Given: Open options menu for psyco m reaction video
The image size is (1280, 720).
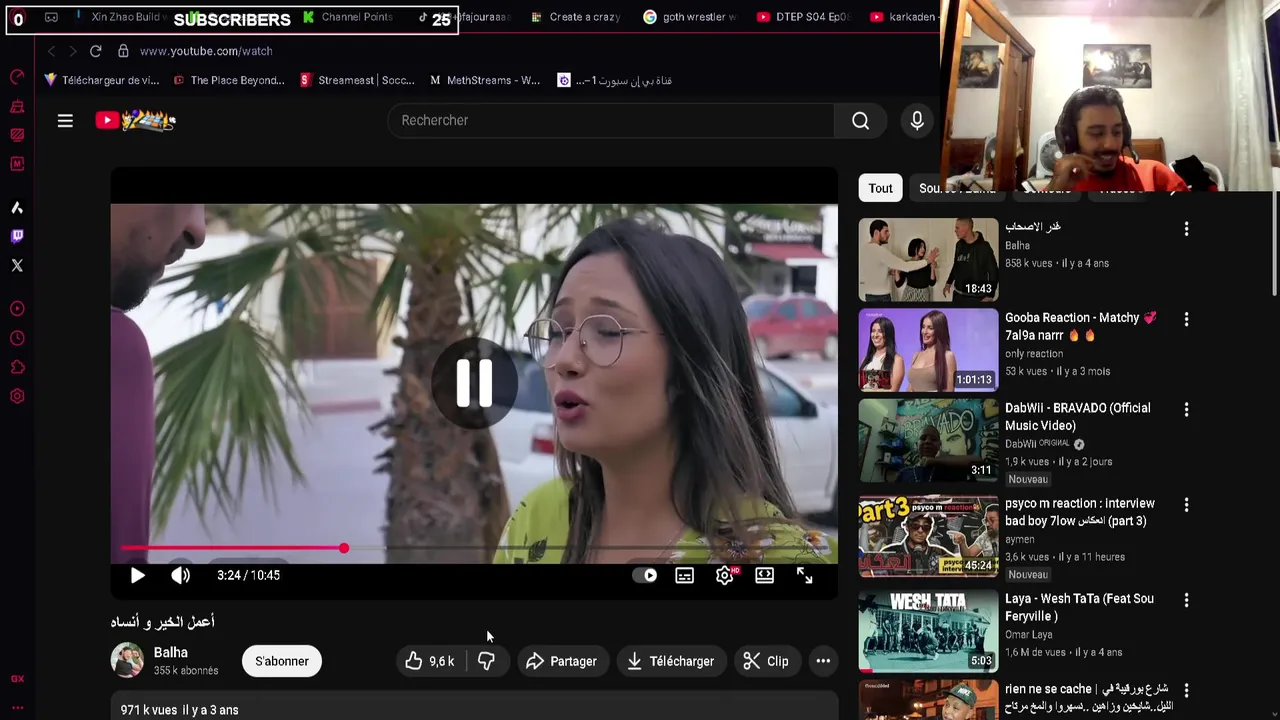Looking at the screenshot, I should (1186, 505).
